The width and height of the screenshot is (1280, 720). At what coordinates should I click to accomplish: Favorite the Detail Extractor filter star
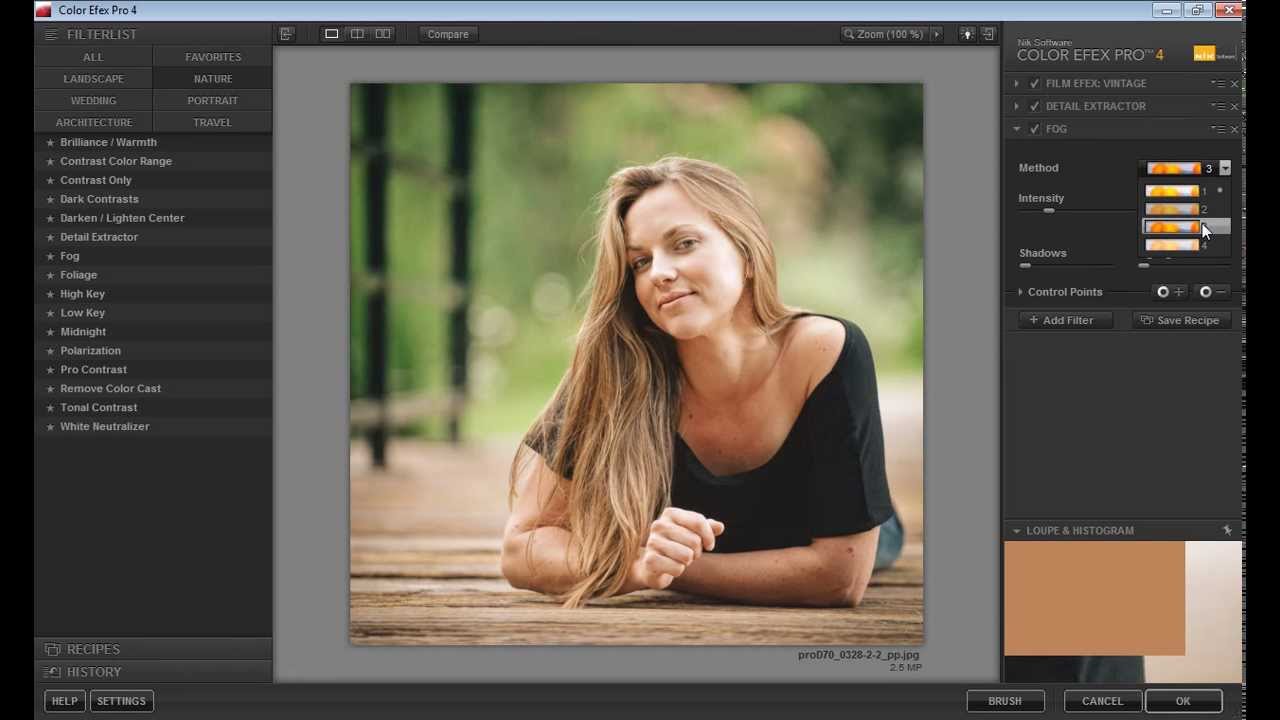(50, 237)
